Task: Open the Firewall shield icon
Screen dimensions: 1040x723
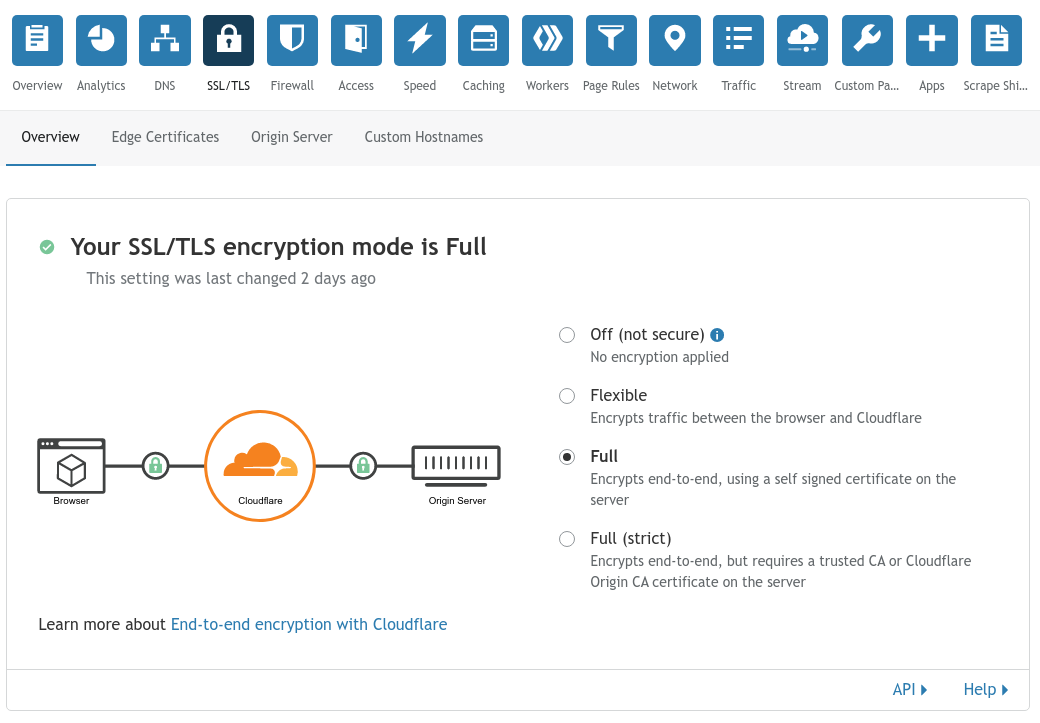Action: pos(292,40)
